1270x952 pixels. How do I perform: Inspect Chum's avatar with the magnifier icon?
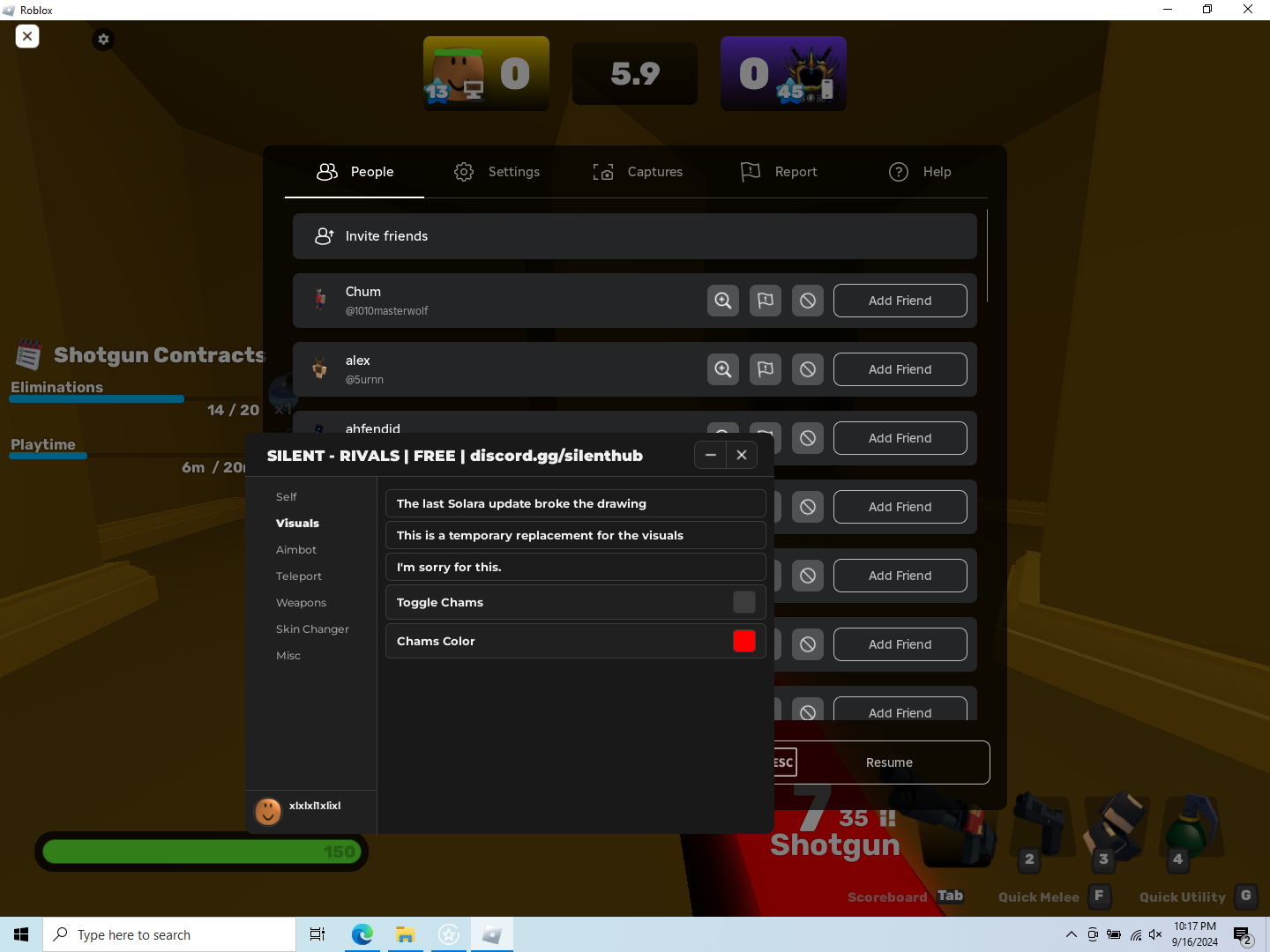coord(723,301)
